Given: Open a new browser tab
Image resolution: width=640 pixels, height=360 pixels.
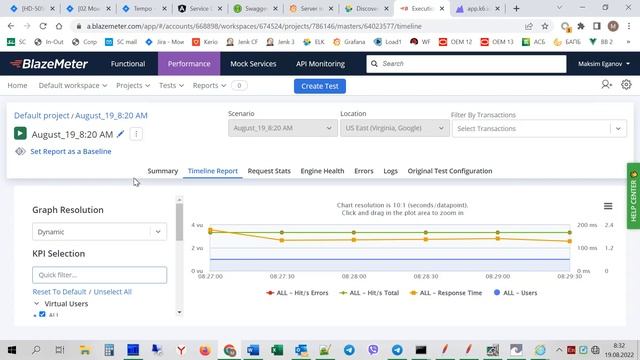Looking at the screenshot, I should 516,9.
